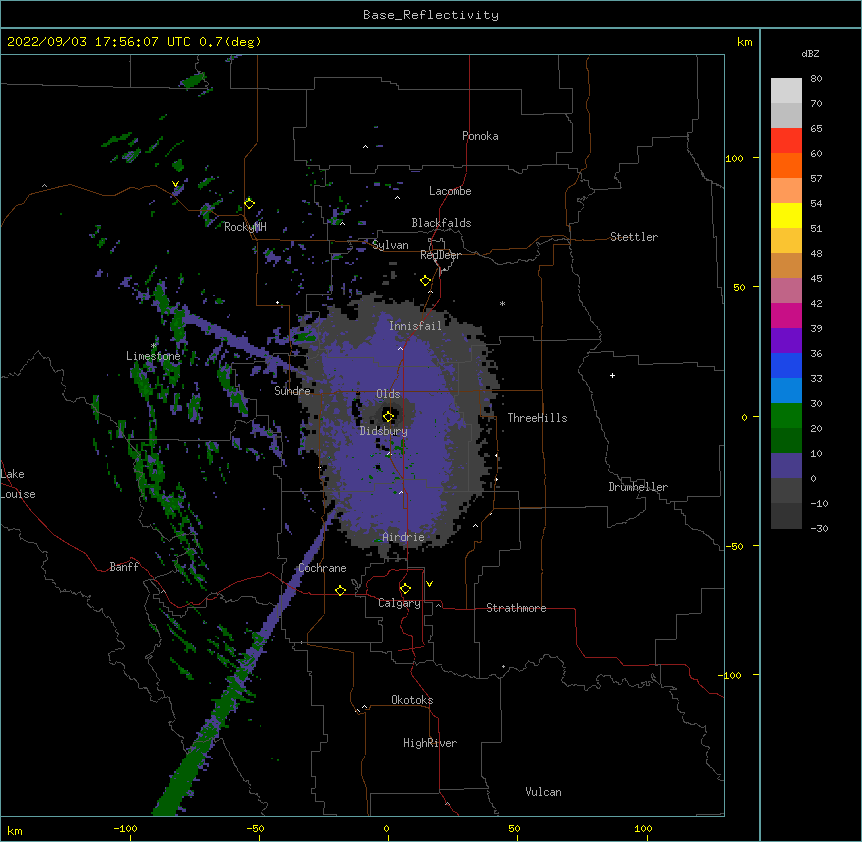Select the Calgary city label
This screenshot has width=862, height=842.
[x=399, y=603]
